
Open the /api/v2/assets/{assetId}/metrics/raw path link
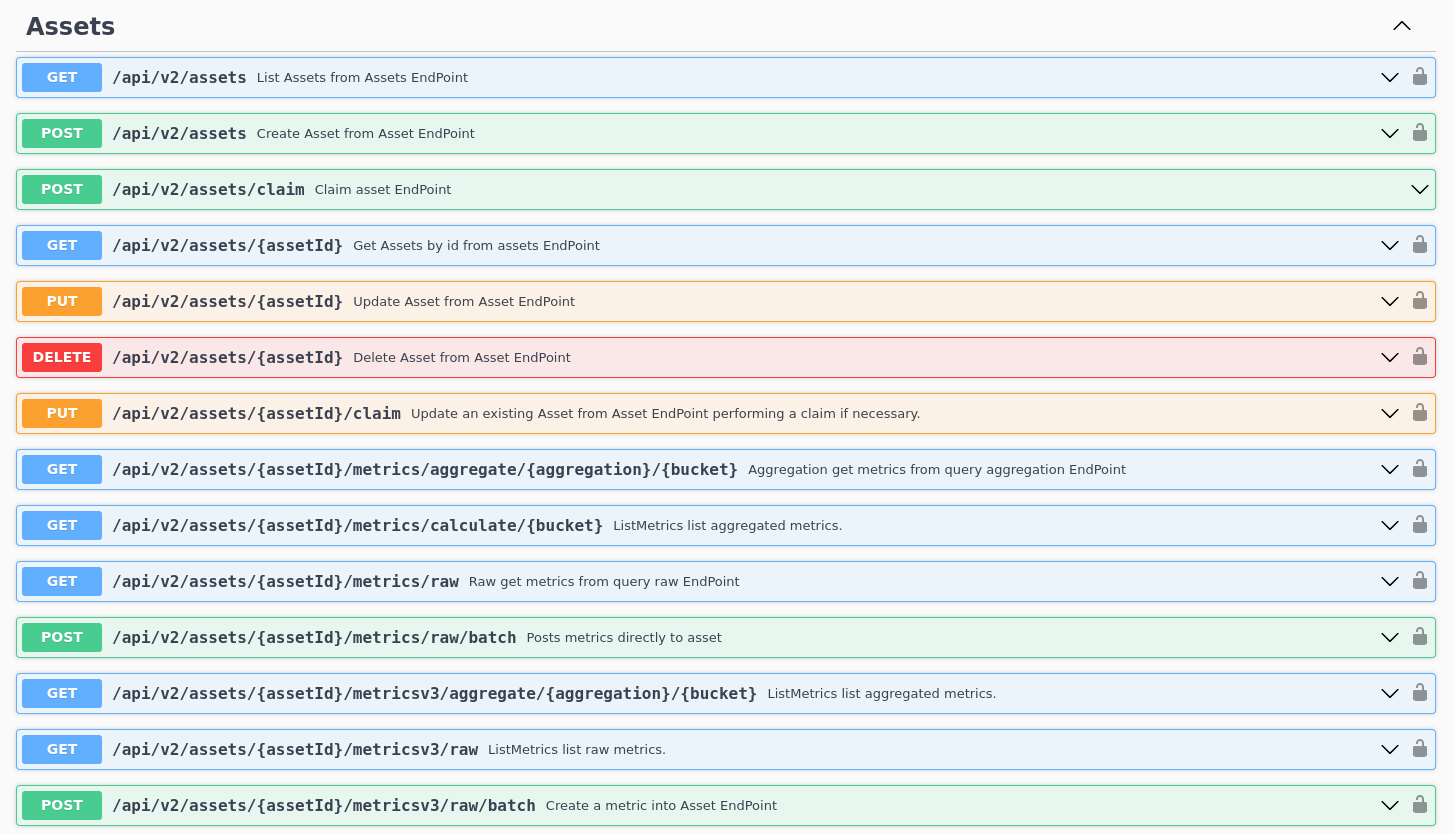point(285,581)
